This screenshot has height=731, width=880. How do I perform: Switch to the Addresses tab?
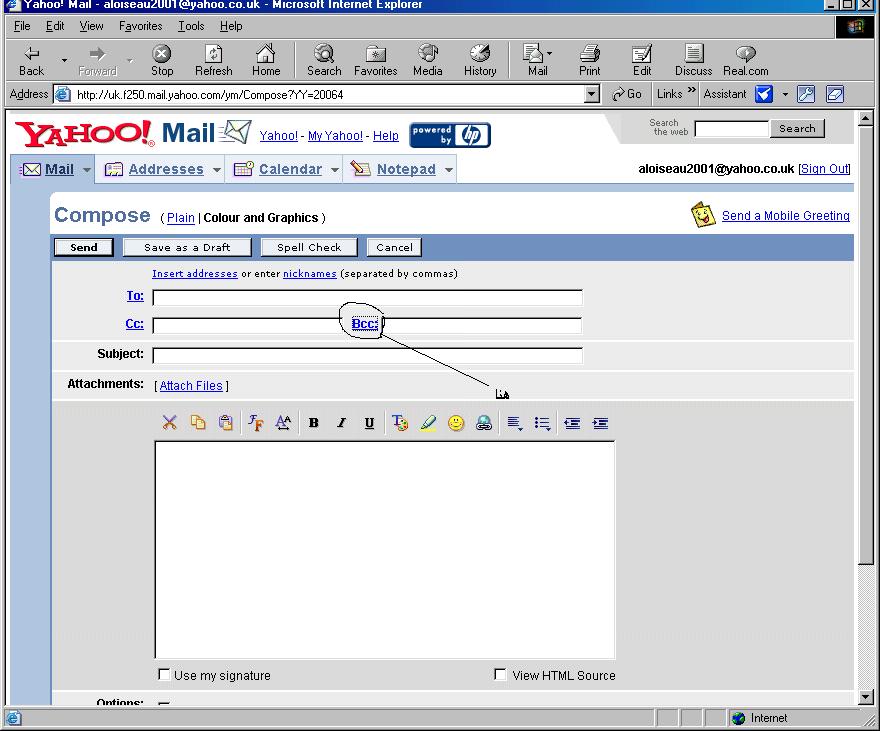pyautogui.click(x=166, y=169)
